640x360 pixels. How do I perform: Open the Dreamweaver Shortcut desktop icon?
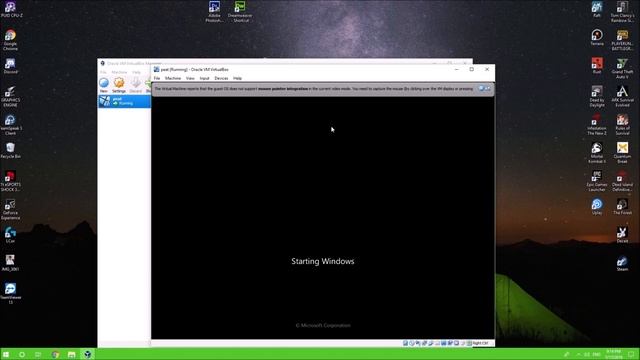click(x=240, y=11)
